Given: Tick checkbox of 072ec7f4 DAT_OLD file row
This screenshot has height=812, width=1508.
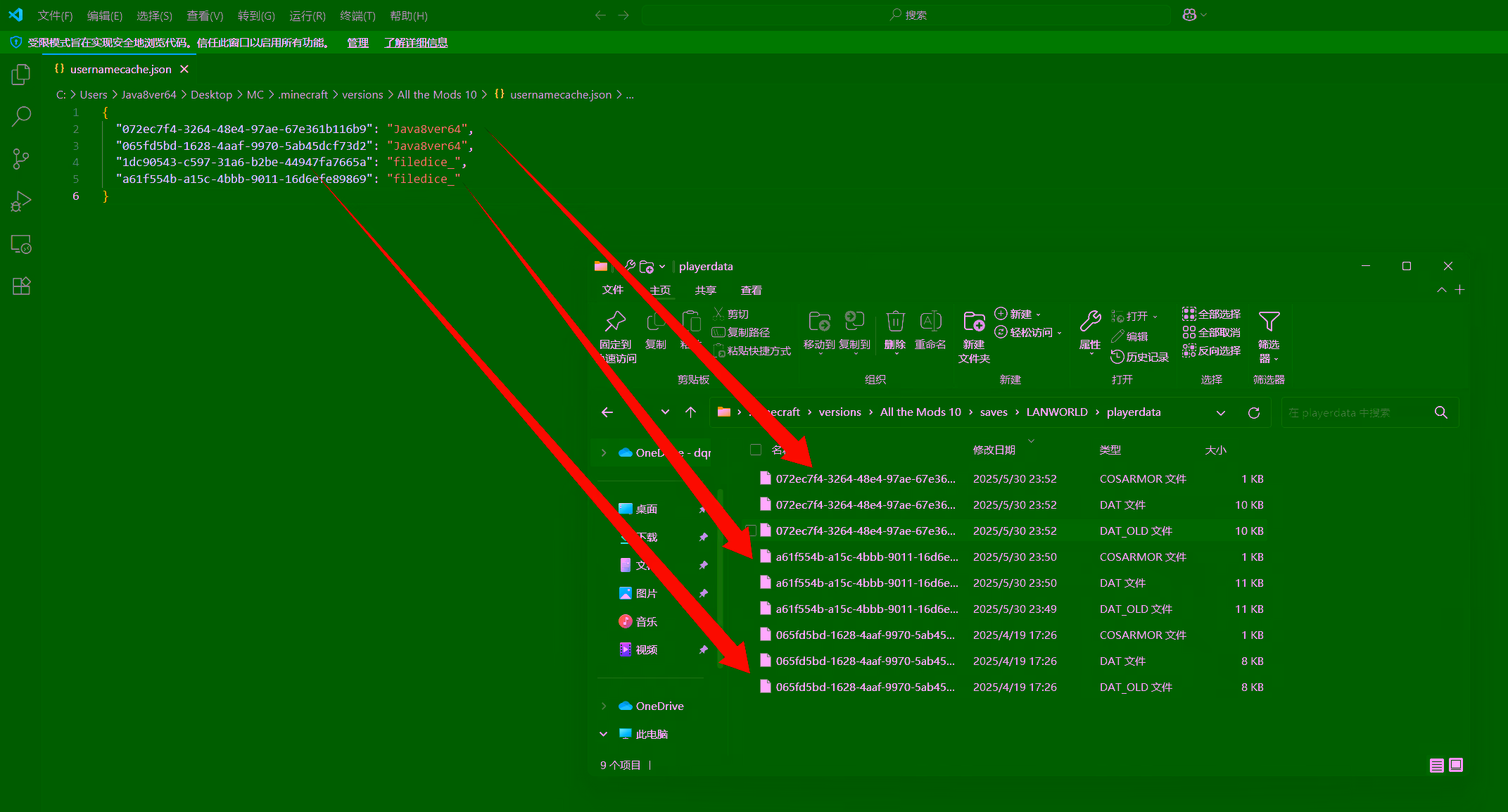Looking at the screenshot, I should 751,531.
